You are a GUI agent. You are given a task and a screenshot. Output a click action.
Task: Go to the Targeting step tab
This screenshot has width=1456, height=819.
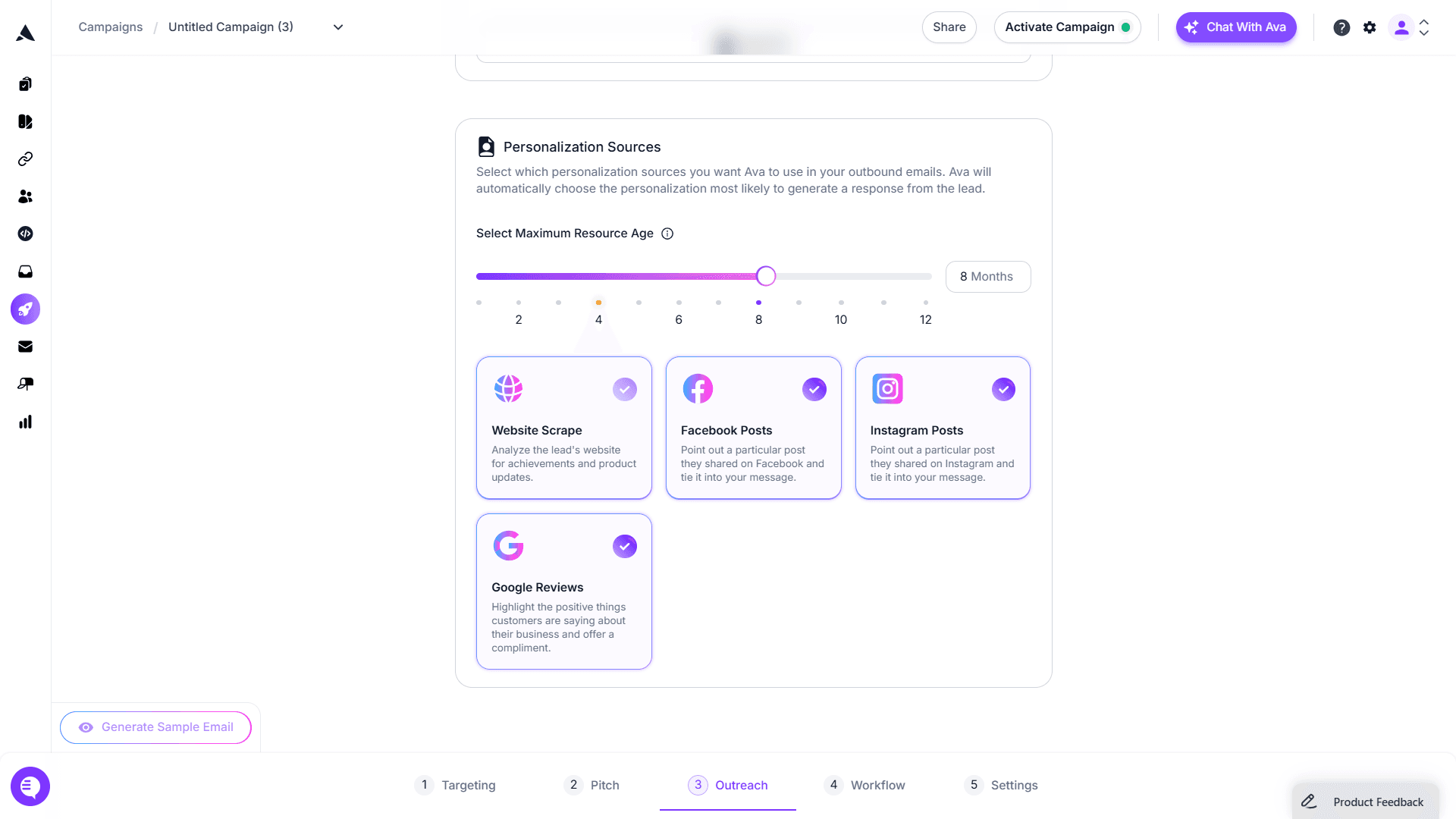tap(455, 785)
